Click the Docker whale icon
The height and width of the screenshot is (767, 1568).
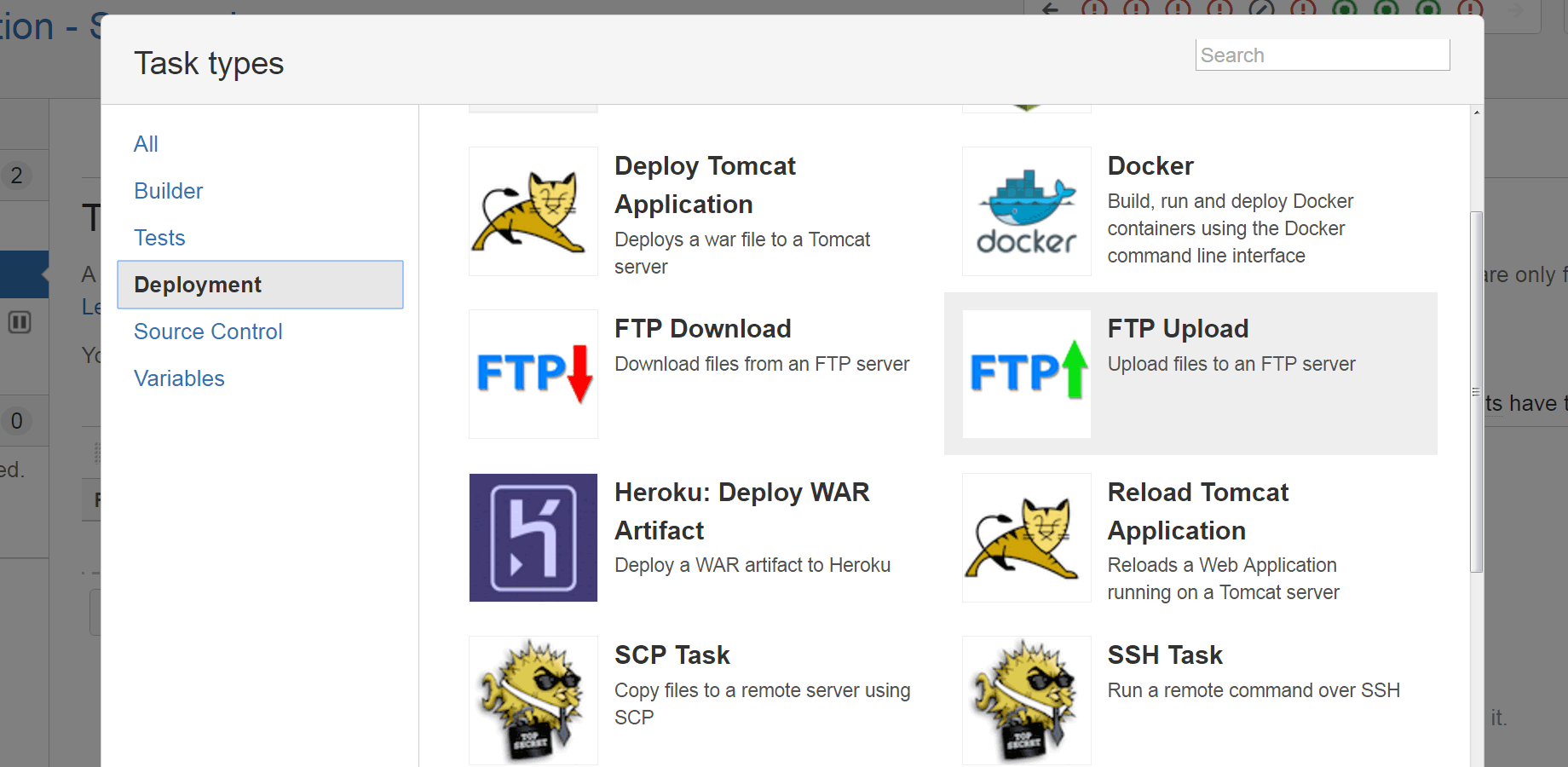tap(1027, 211)
